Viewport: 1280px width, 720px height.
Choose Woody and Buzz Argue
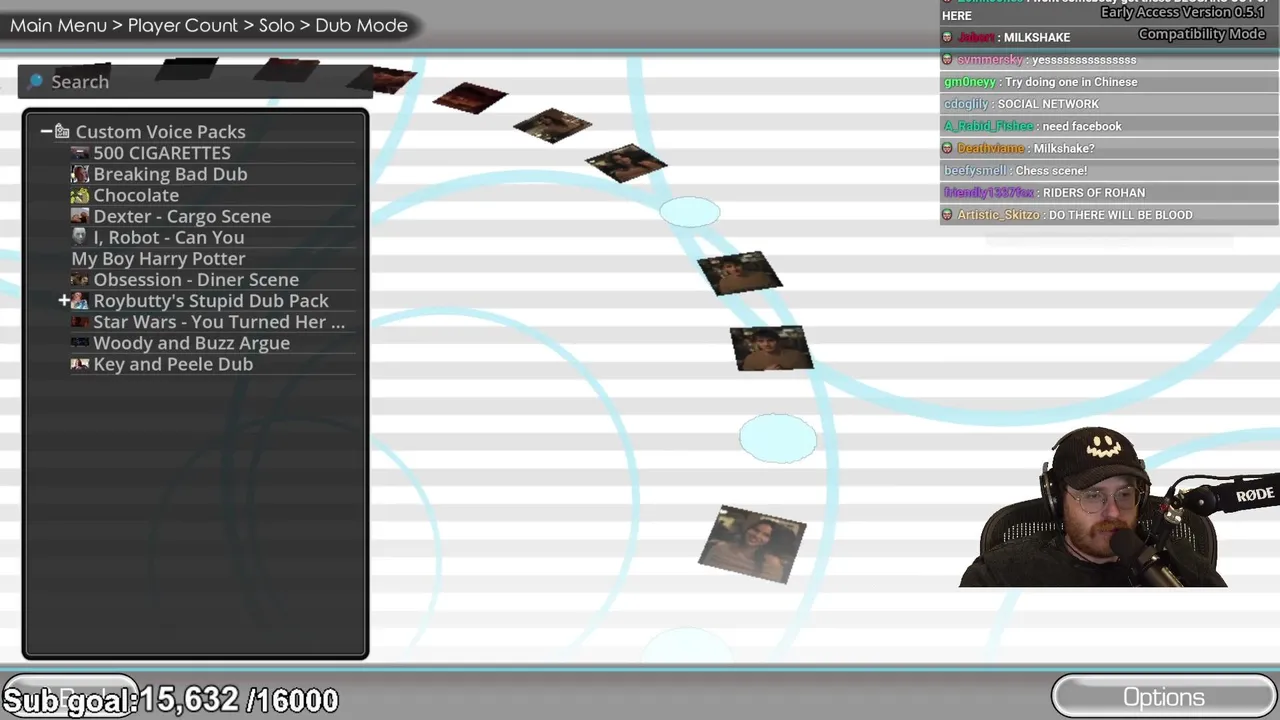192,343
